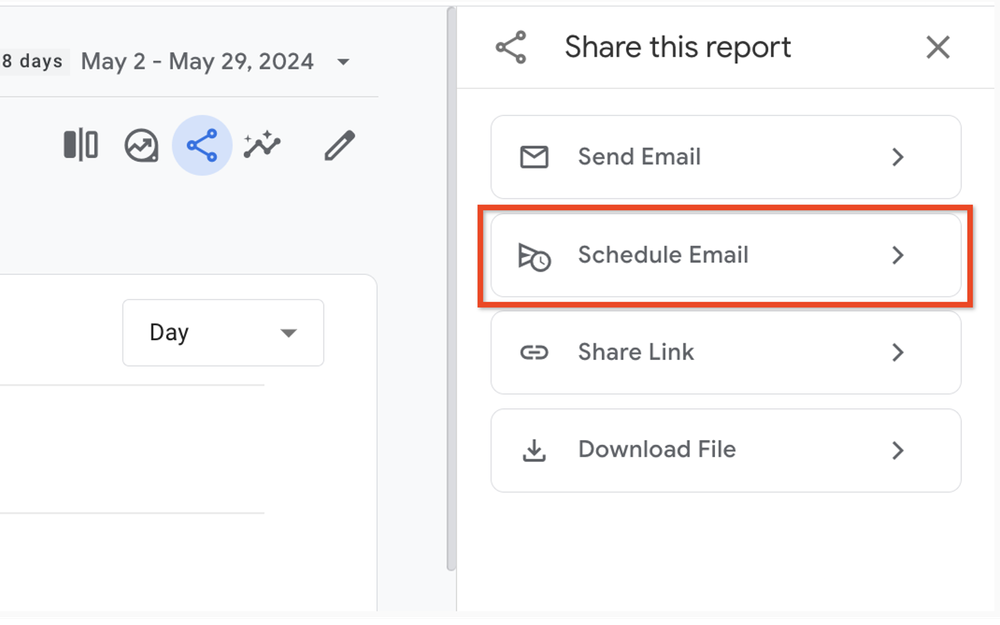Expand the Share Link chevron
This screenshot has height=625, width=1000.
point(898,352)
